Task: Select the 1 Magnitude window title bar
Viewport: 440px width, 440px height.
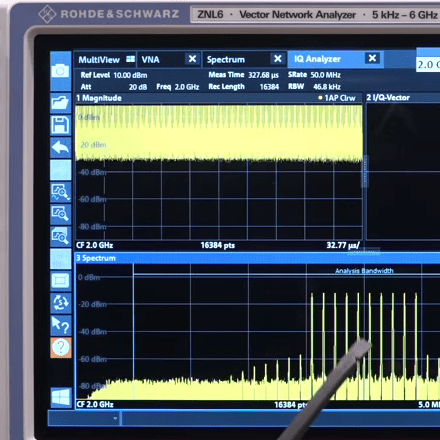Action: (219, 98)
